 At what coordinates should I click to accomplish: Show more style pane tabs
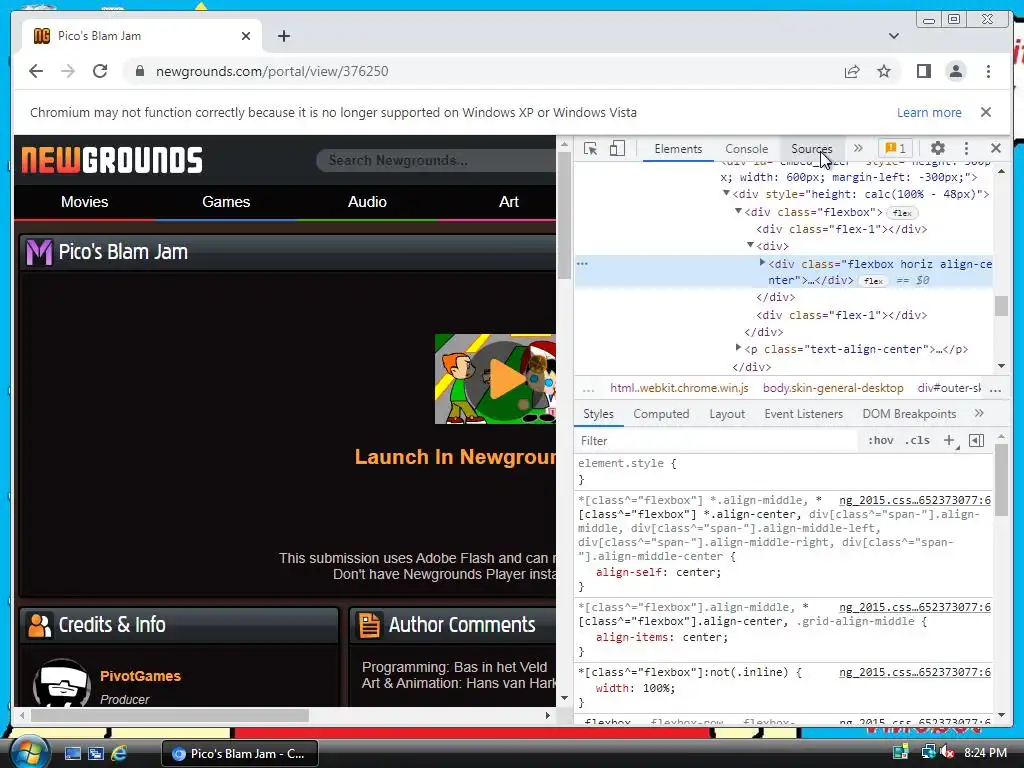click(x=979, y=413)
